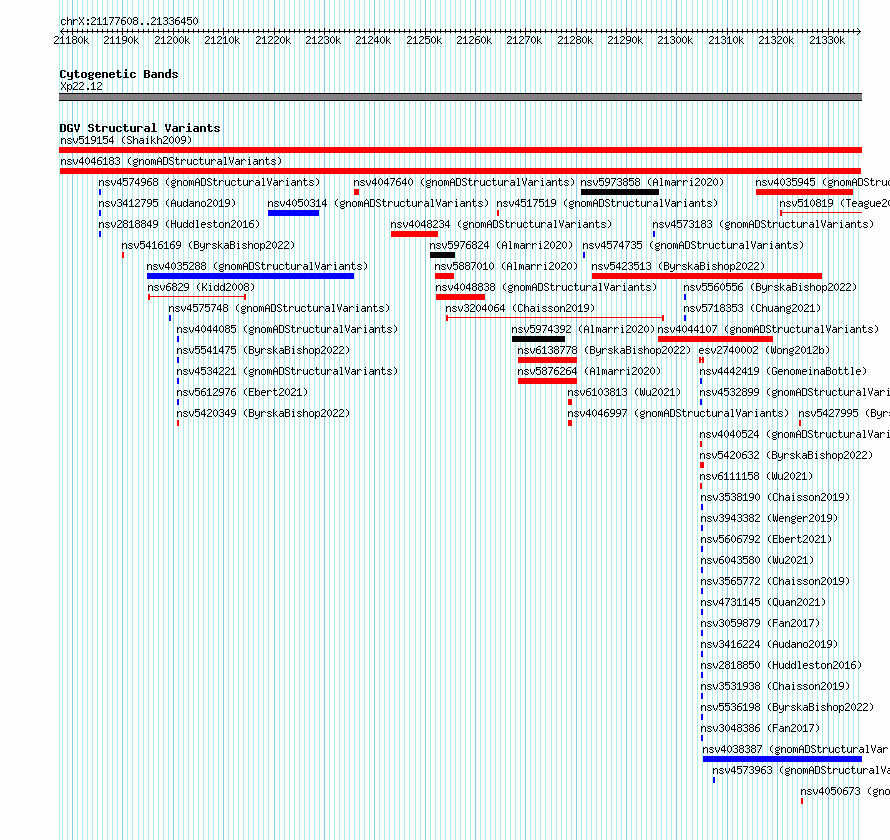Viewport: 890px width, 840px height.
Task: Click the Xp22.12 cytogenetic band bar
Action: click(460, 97)
